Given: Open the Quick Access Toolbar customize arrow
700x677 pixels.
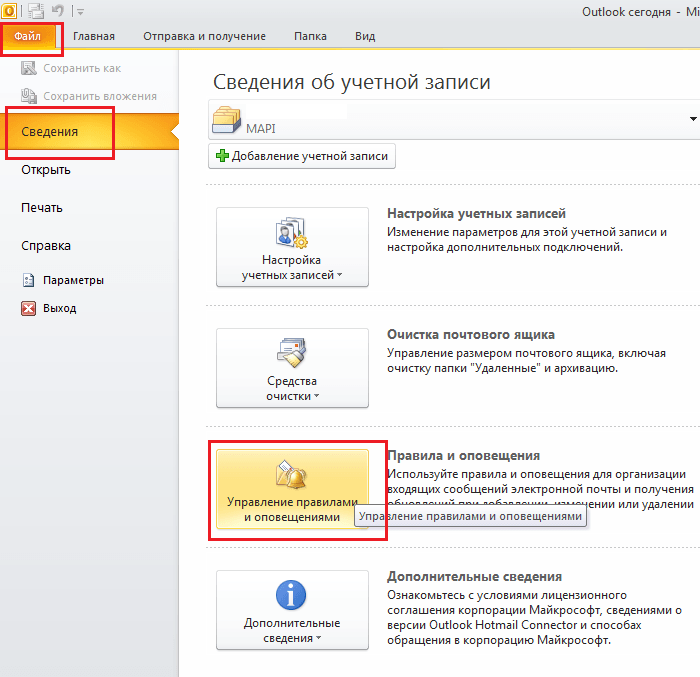Looking at the screenshot, I should click(80, 12).
